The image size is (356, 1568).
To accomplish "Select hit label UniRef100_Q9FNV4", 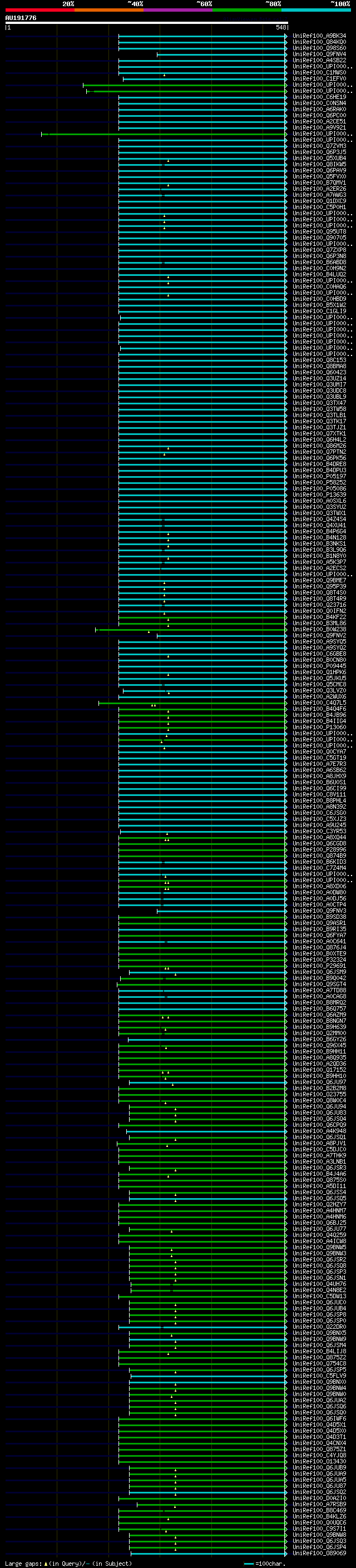I will tap(319, 54).
